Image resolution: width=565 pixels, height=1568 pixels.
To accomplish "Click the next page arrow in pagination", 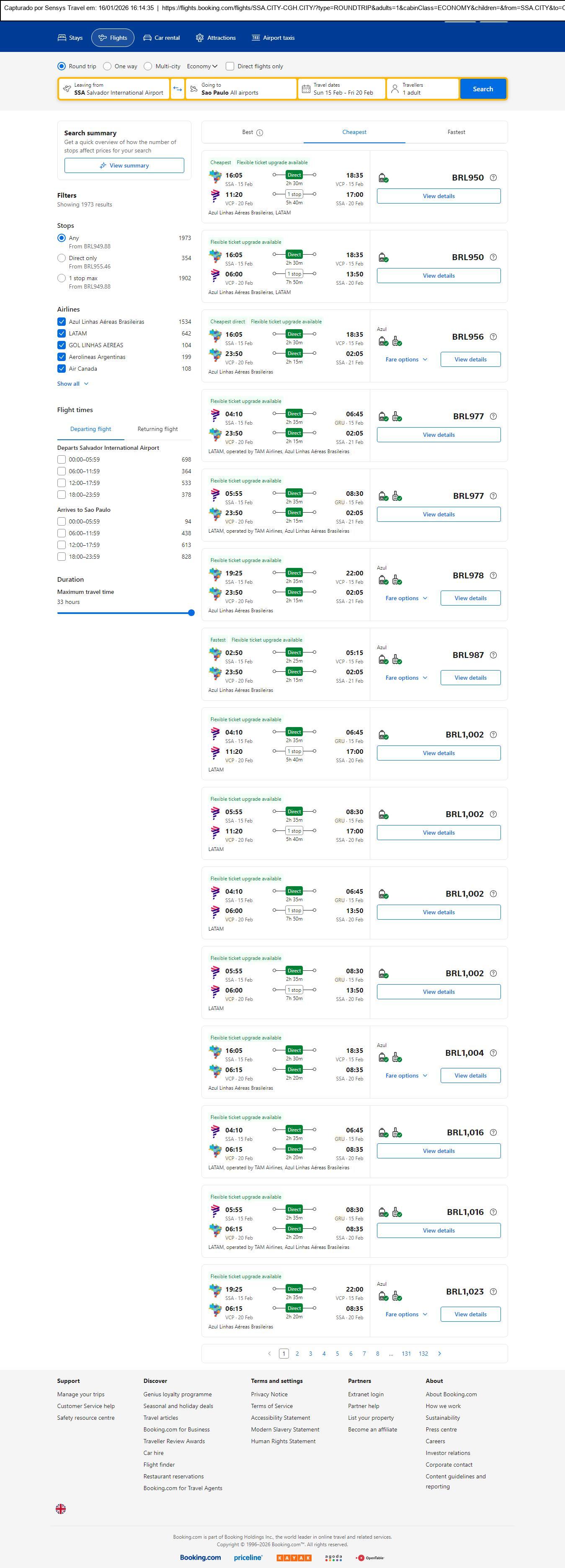I will 440,1353.
